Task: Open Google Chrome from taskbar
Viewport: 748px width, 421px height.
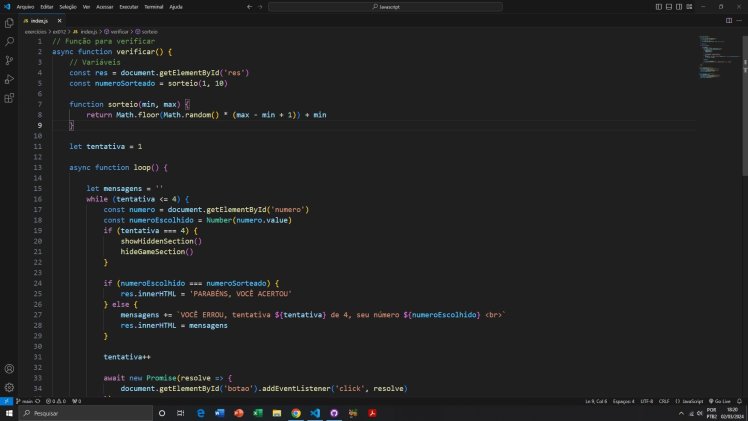Action: pos(296,413)
